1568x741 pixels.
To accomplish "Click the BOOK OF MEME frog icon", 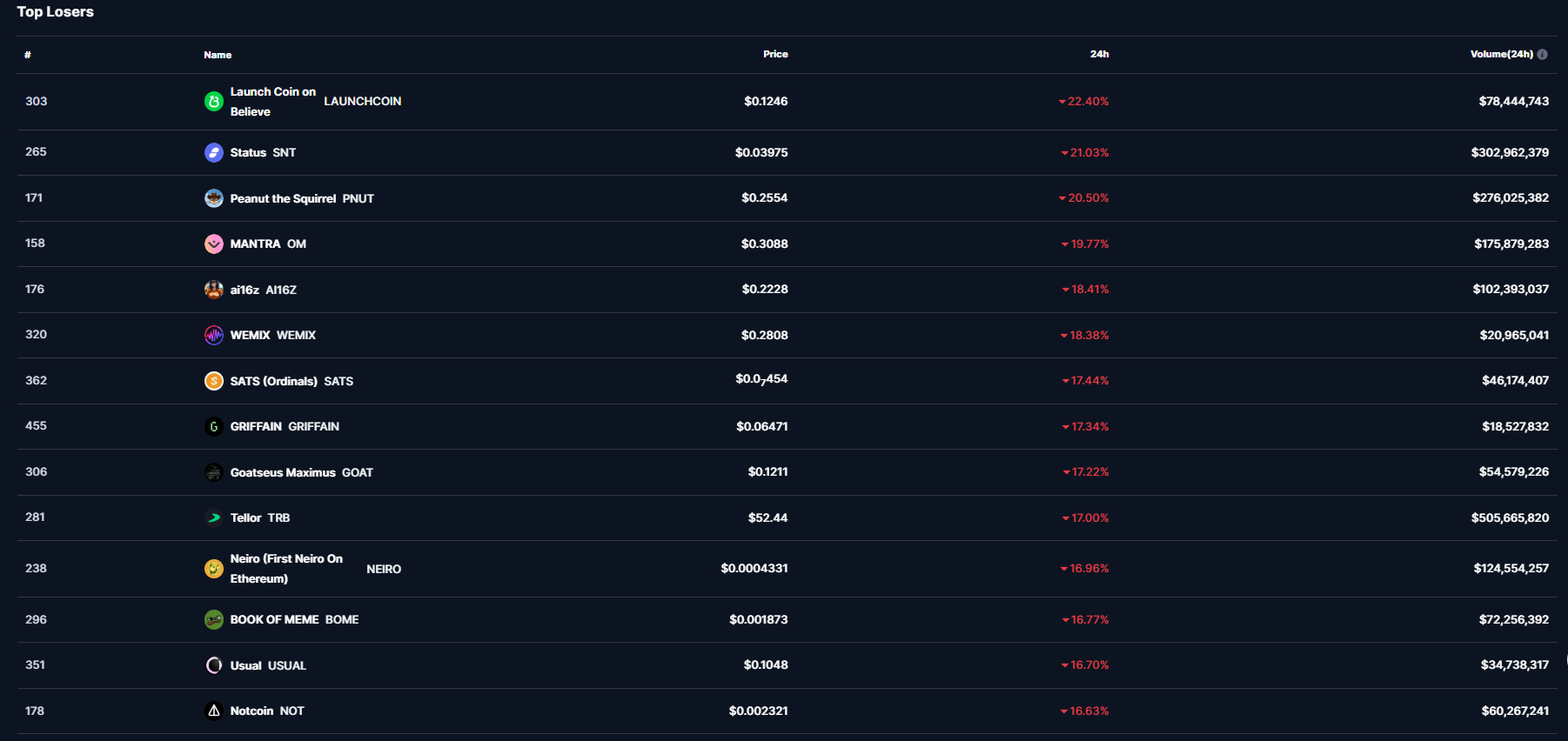I will pos(214,619).
